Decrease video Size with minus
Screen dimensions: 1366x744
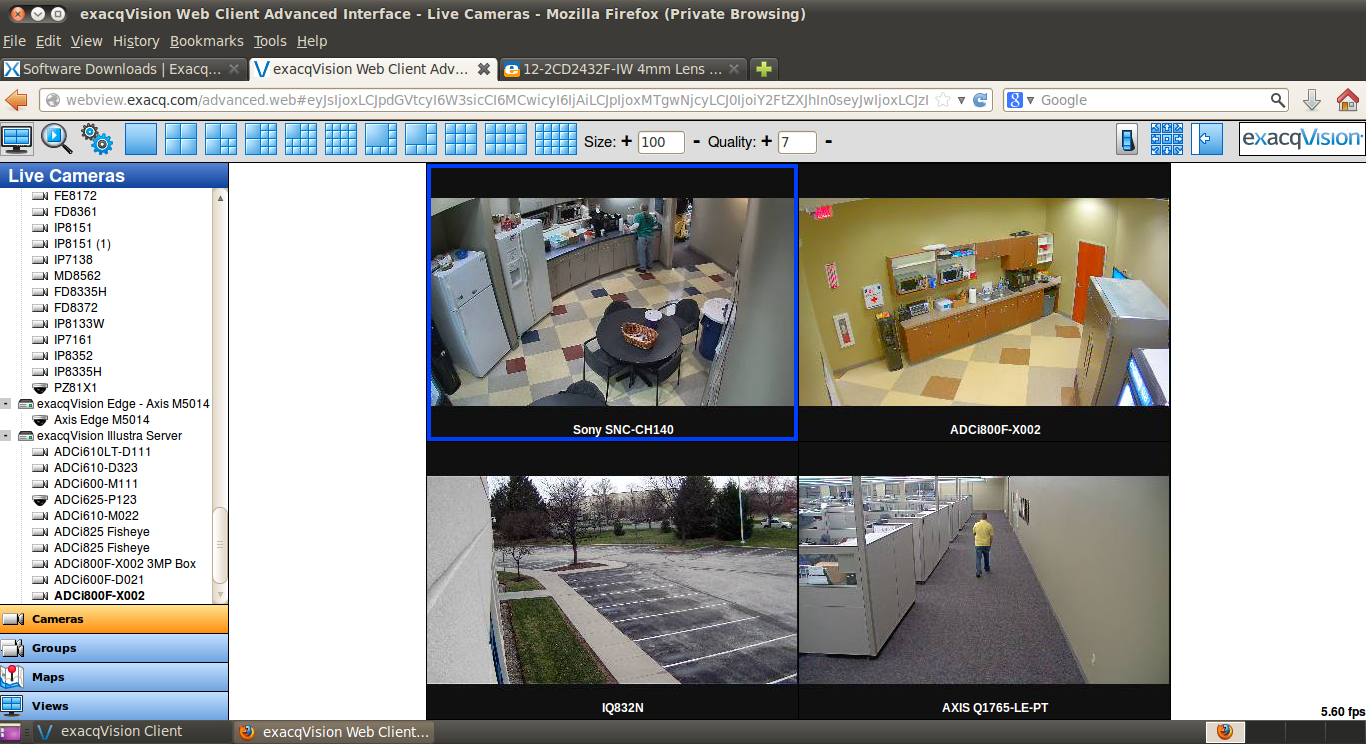click(x=696, y=141)
